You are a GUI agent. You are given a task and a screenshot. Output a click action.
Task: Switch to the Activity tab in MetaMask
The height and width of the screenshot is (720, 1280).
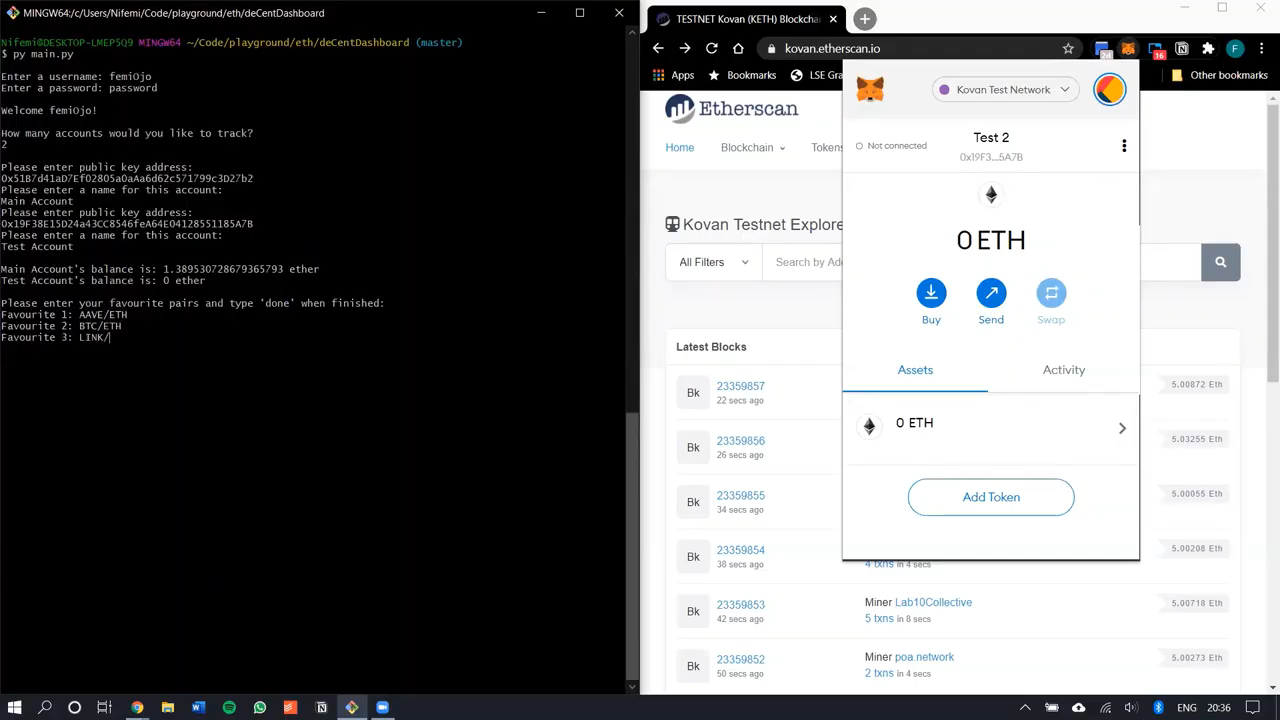click(x=1064, y=370)
